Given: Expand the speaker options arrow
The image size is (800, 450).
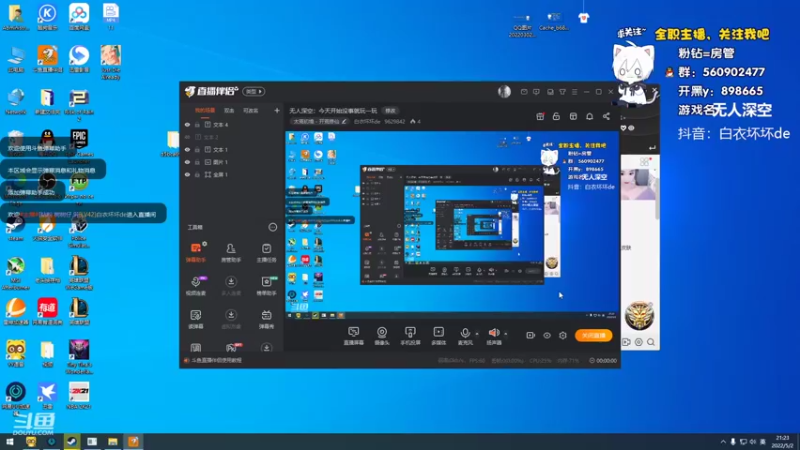Looking at the screenshot, I should click(x=506, y=334).
